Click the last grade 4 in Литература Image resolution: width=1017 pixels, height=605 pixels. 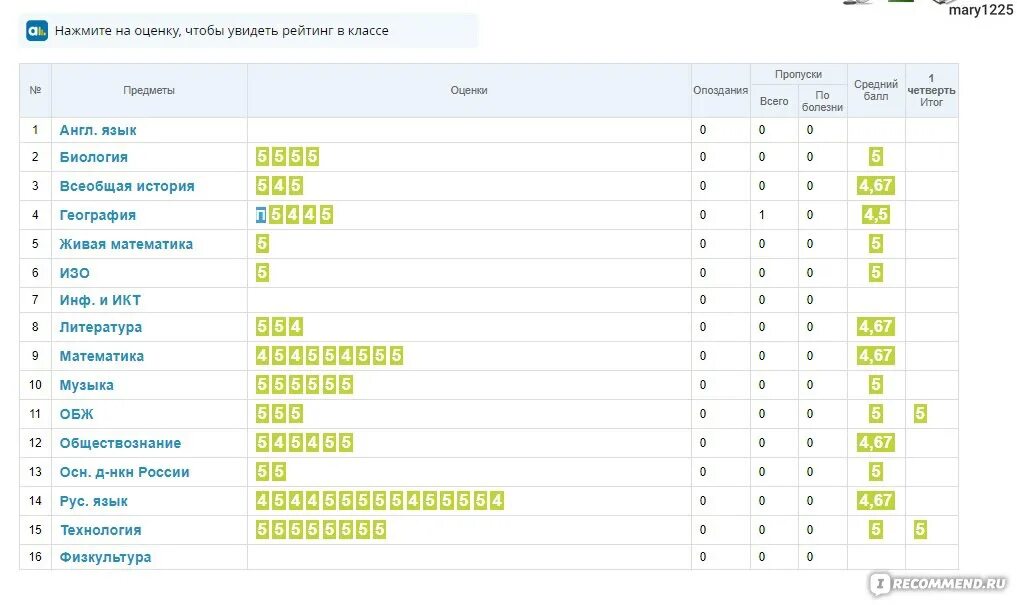point(296,327)
